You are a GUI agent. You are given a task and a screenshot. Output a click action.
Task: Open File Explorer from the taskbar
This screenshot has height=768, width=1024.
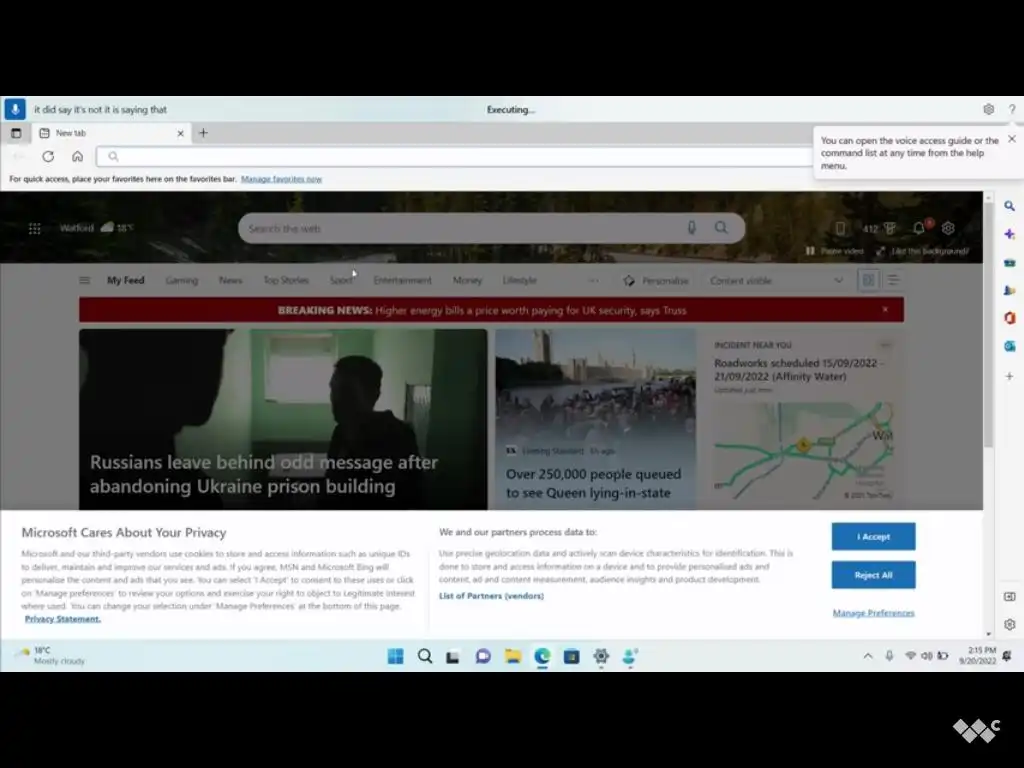coord(513,656)
